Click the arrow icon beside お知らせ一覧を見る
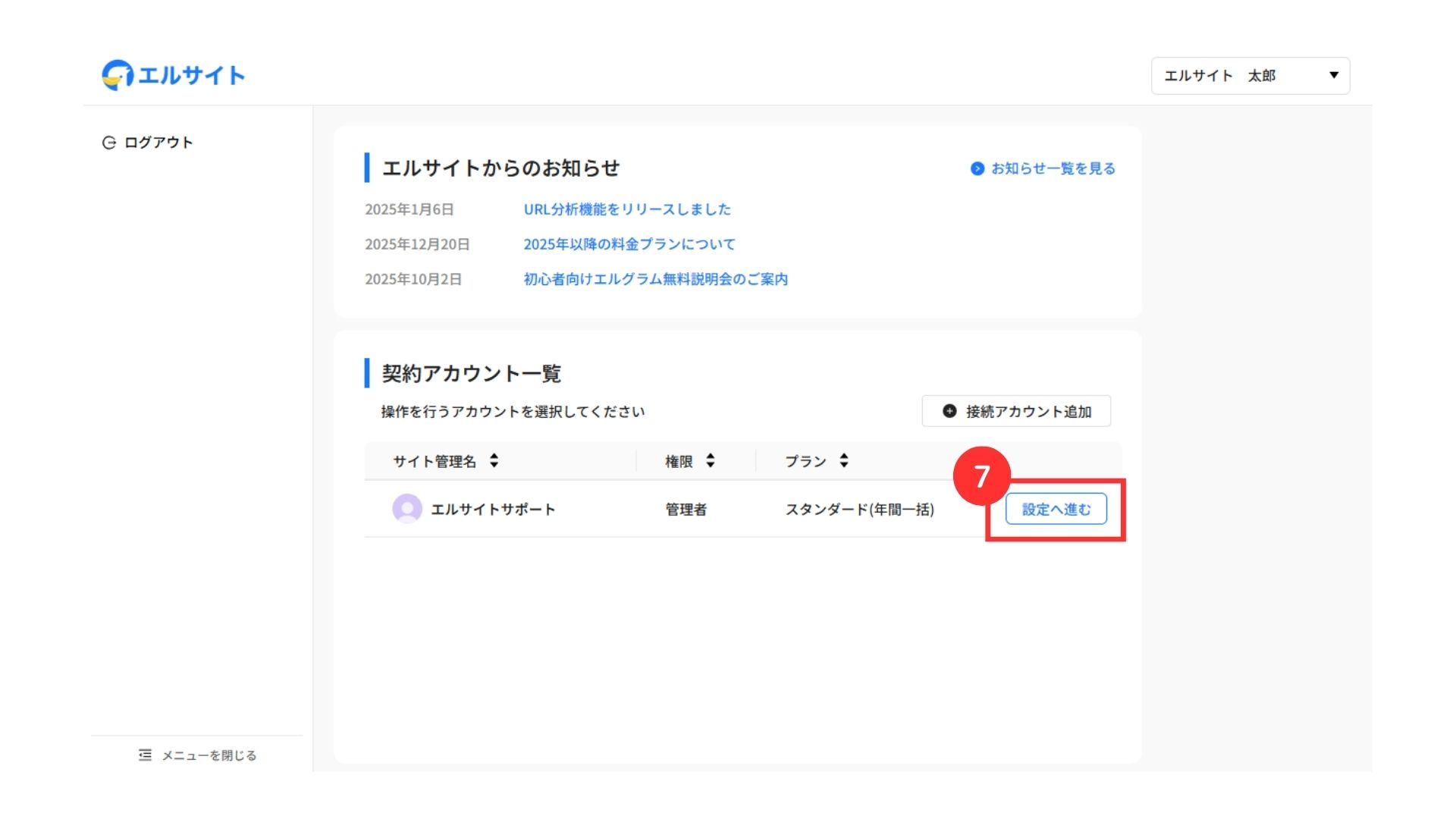Viewport: 1456px width, 819px height. [x=977, y=168]
